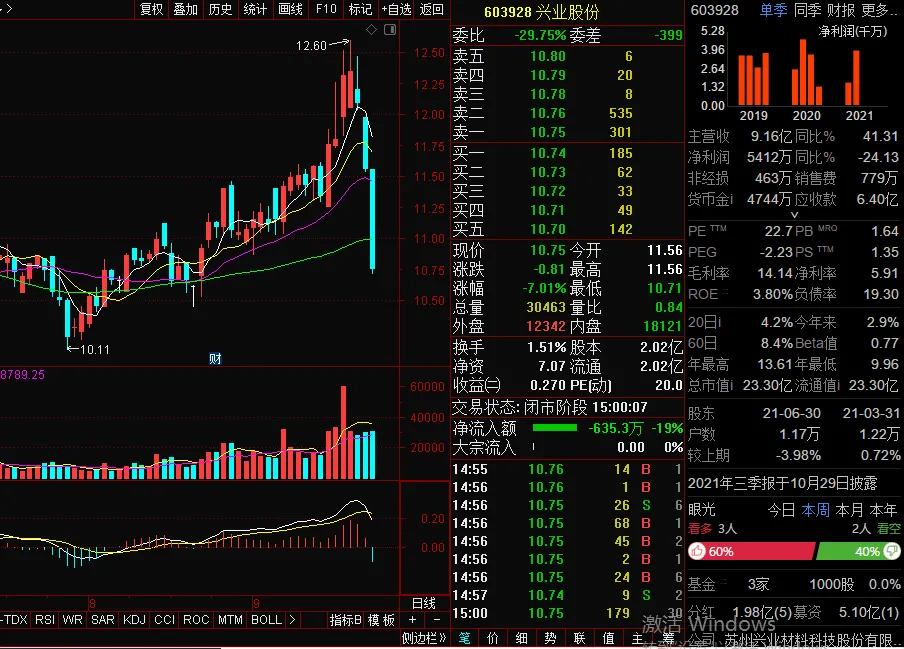
Task: Click the 买一 bid price 10.74 row
Action: point(567,153)
